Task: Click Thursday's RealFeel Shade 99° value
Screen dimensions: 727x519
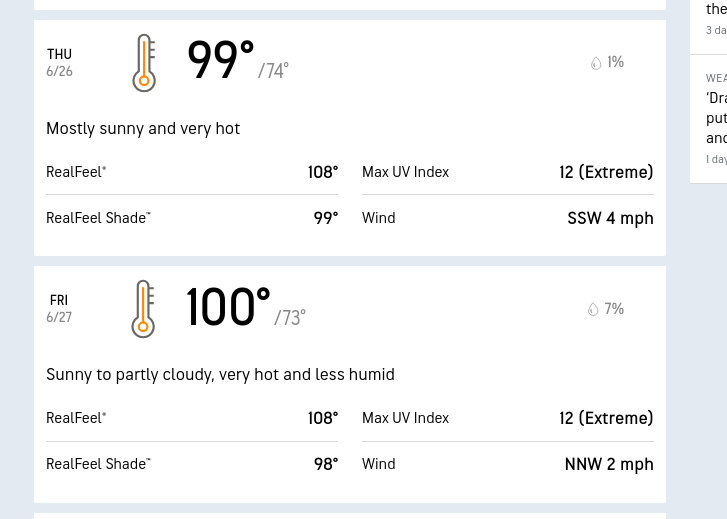Action: click(x=326, y=218)
